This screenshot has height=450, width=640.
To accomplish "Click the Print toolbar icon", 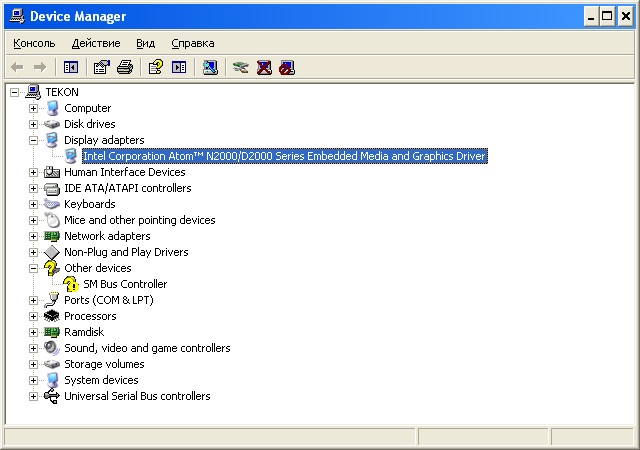I will (x=124, y=67).
